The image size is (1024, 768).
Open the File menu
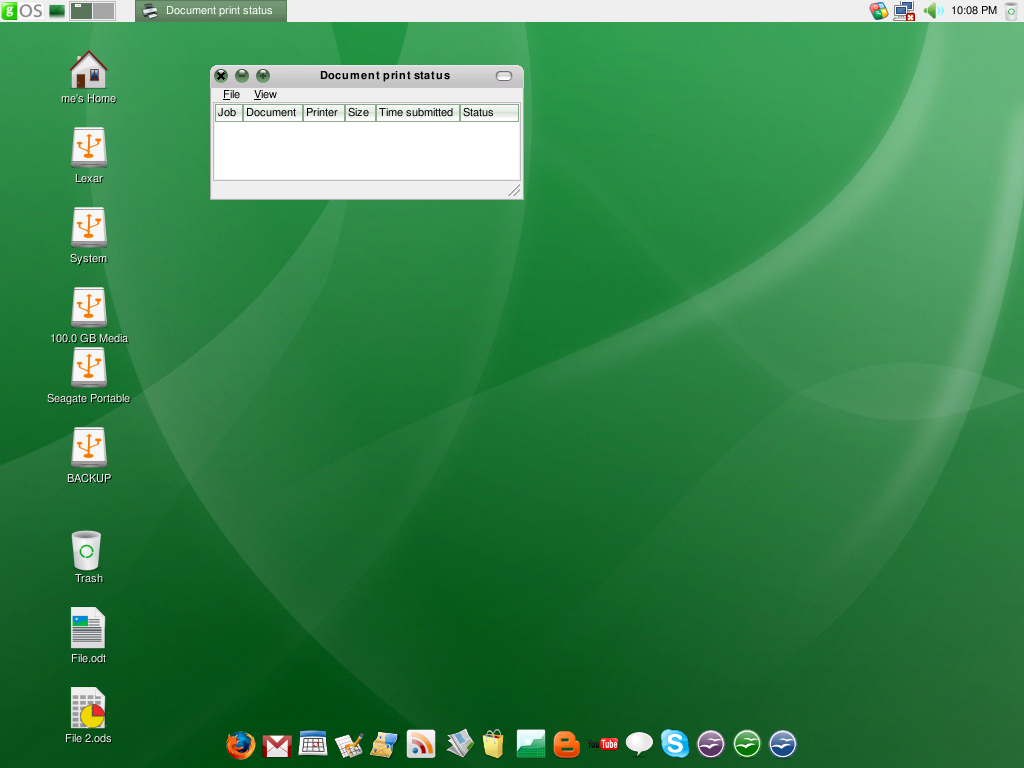coord(231,94)
